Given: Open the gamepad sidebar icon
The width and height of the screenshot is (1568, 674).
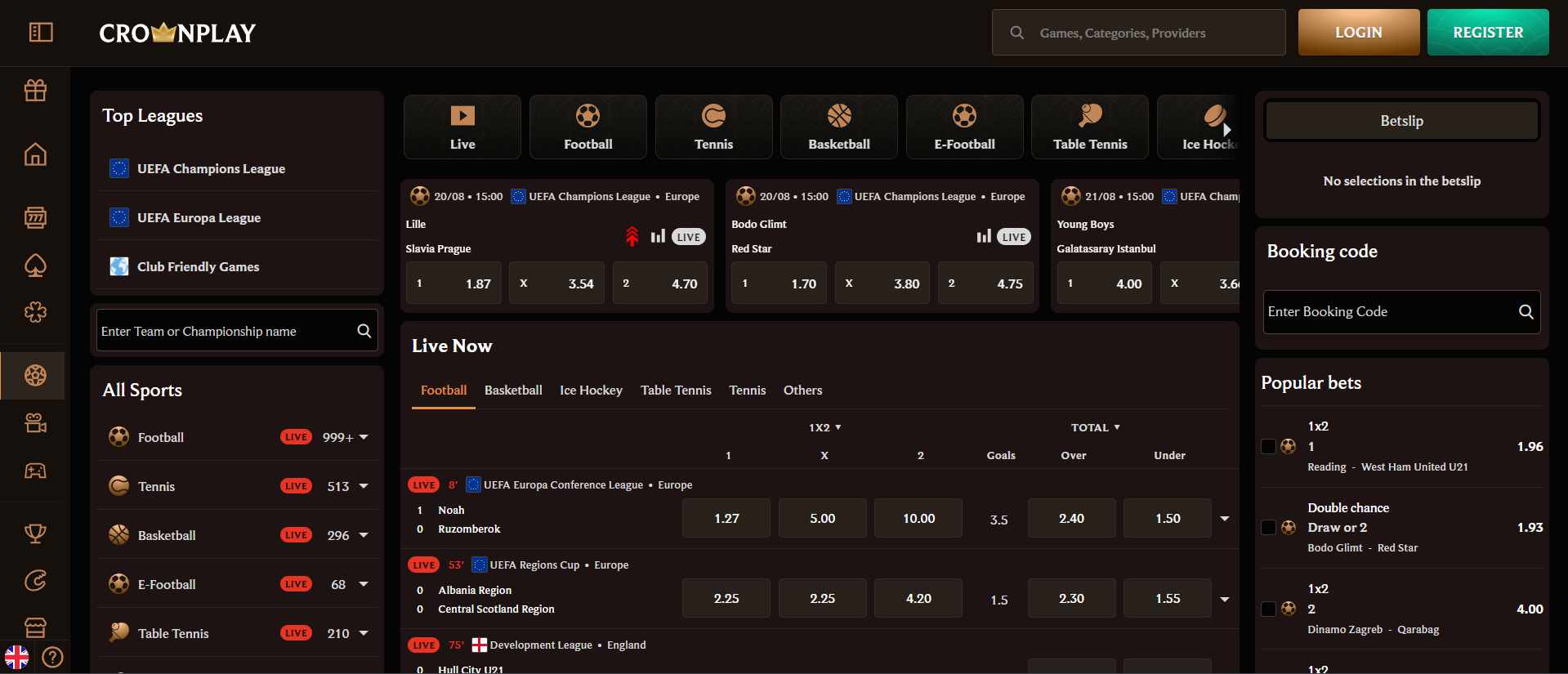Looking at the screenshot, I should [35, 471].
